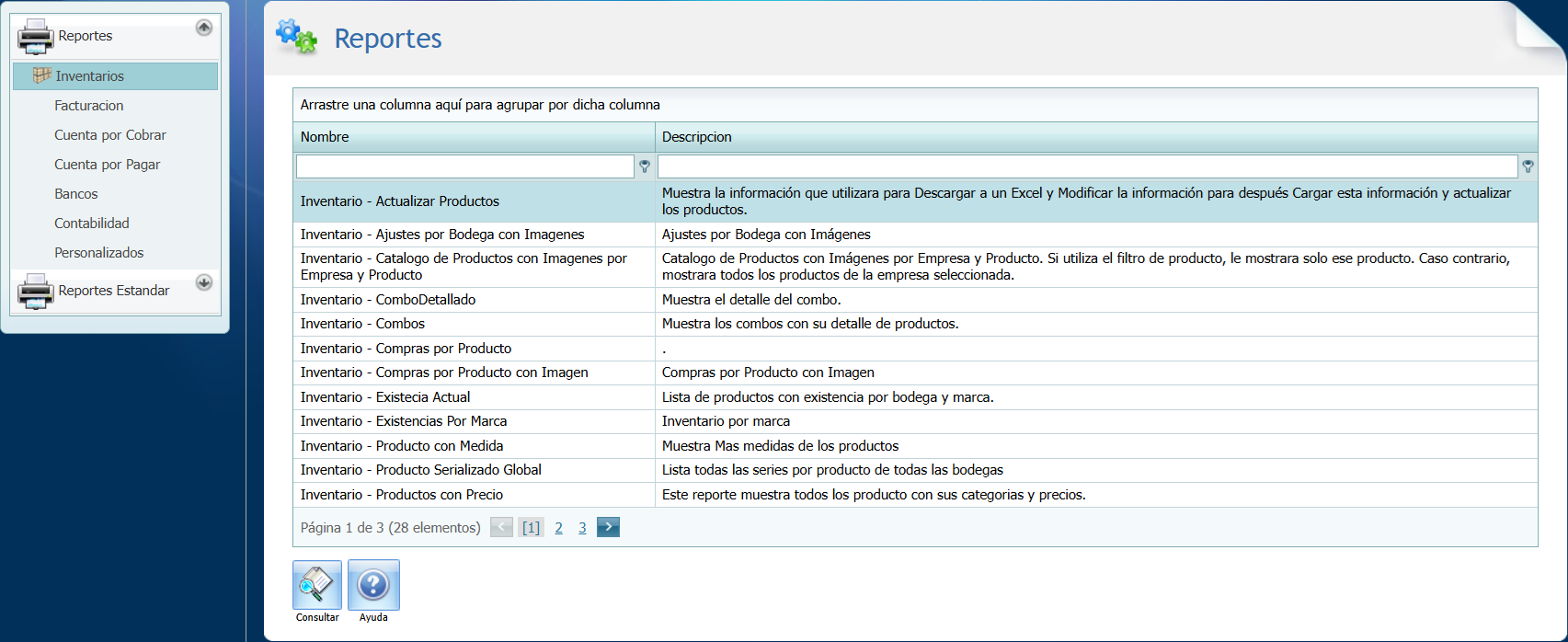This screenshot has height=642, width=1568.
Task: Focus the Descripcion filter text box
Action: point(1088,166)
